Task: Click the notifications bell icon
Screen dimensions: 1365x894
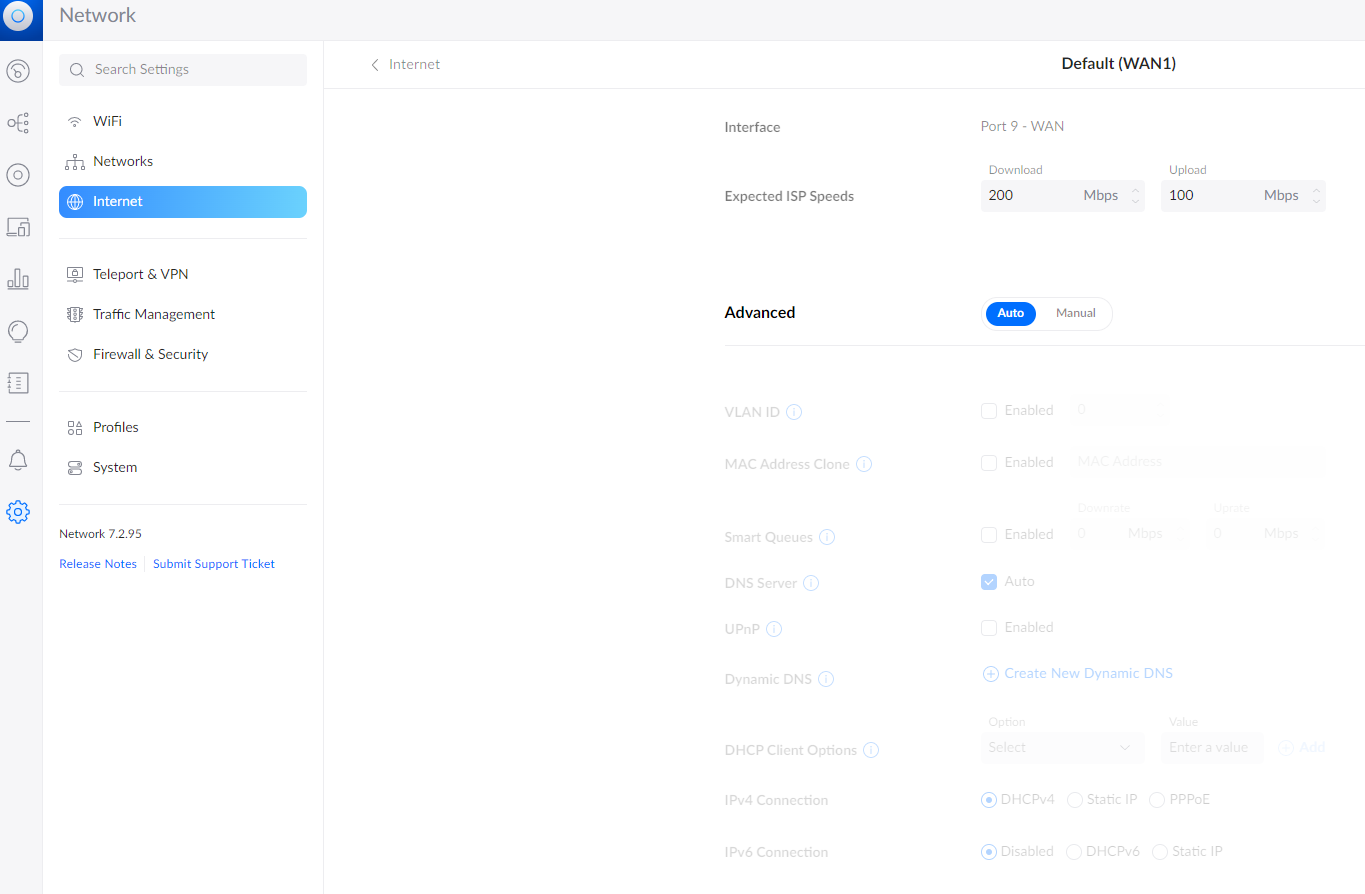Action: 18,460
